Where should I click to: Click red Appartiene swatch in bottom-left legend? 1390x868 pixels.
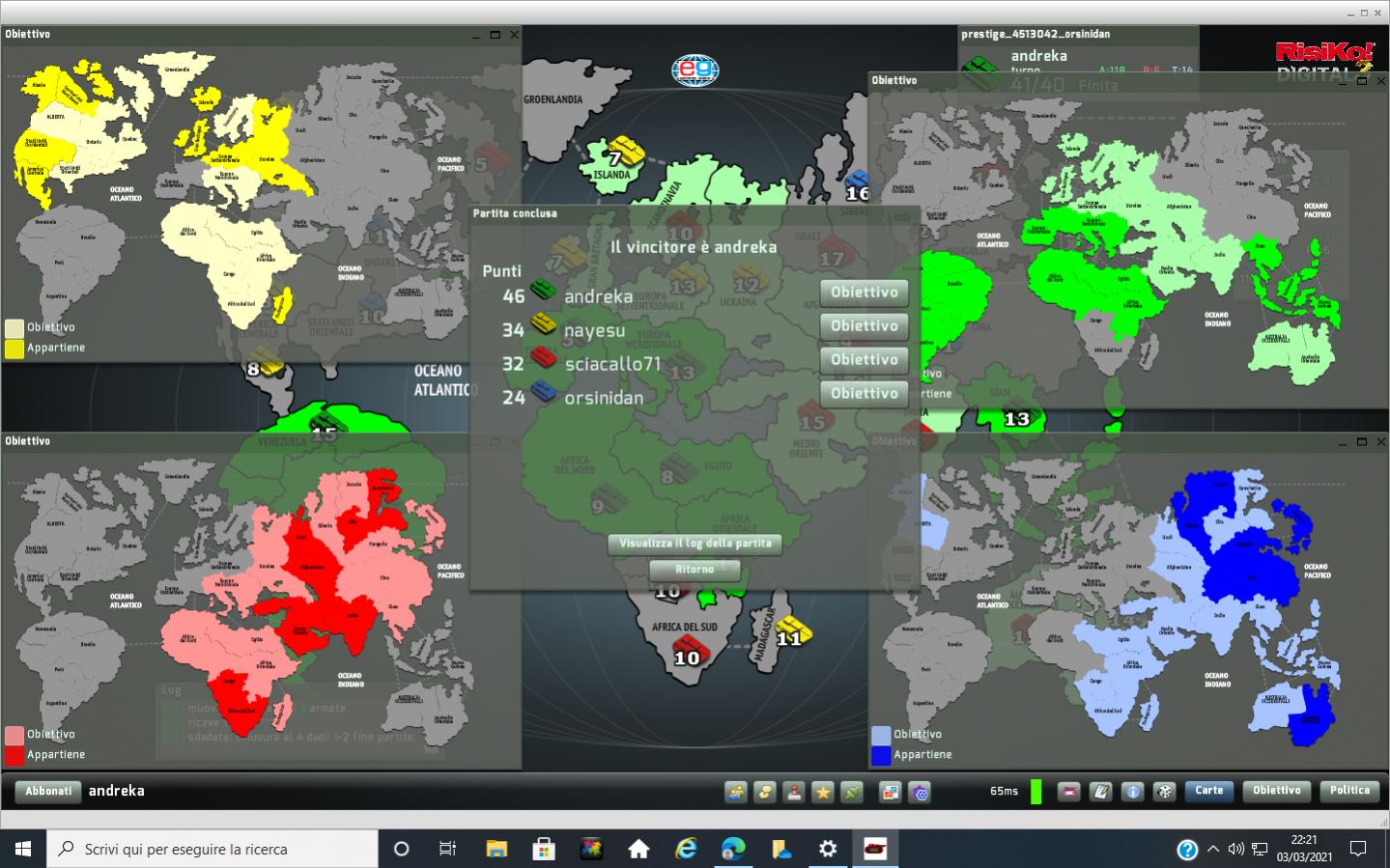[14, 755]
